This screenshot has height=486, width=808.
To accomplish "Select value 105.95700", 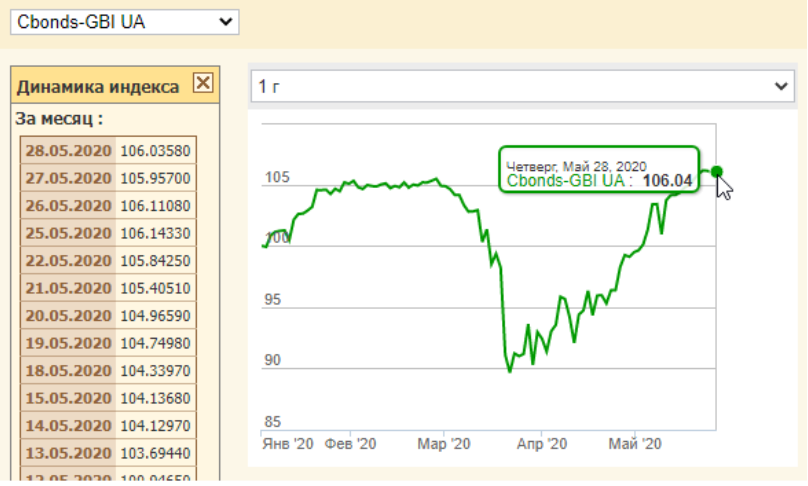I will [156, 178].
